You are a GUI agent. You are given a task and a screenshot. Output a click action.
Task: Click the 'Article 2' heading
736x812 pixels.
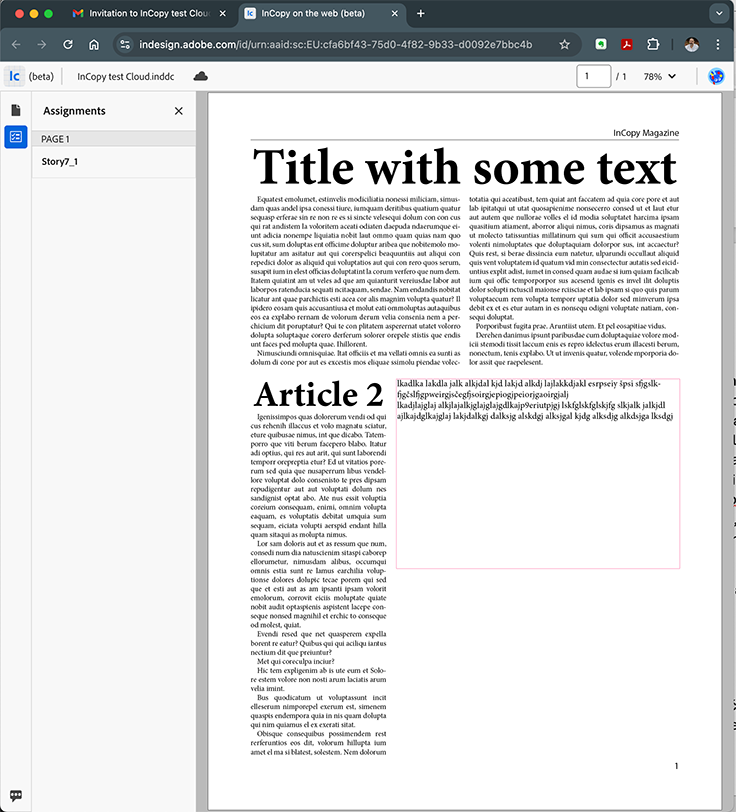tap(319, 395)
